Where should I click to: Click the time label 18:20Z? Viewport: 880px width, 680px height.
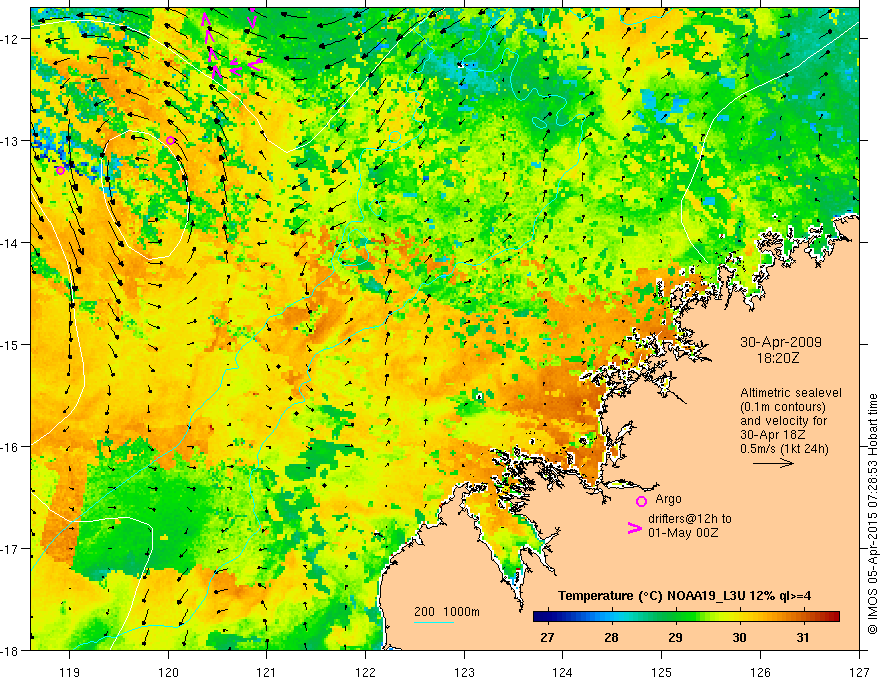[777, 357]
